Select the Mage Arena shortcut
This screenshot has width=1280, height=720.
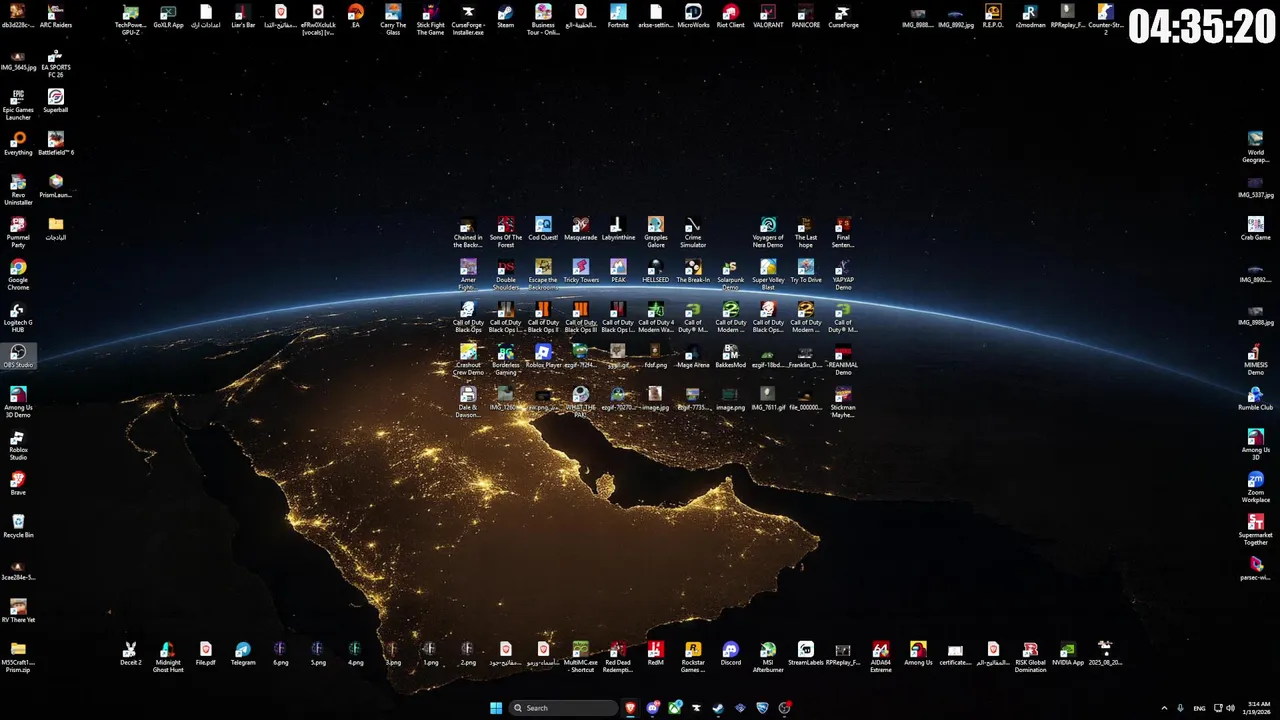[693, 356]
